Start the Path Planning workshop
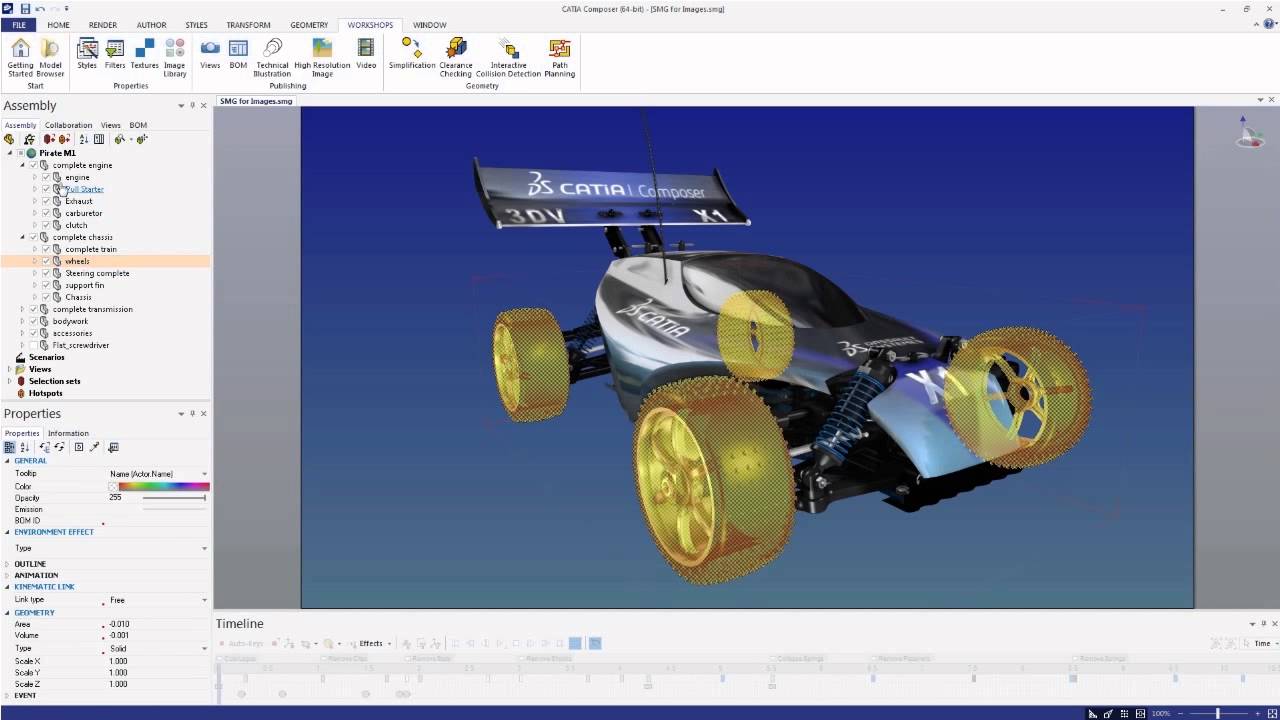The image size is (1280, 720). tap(559, 57)
